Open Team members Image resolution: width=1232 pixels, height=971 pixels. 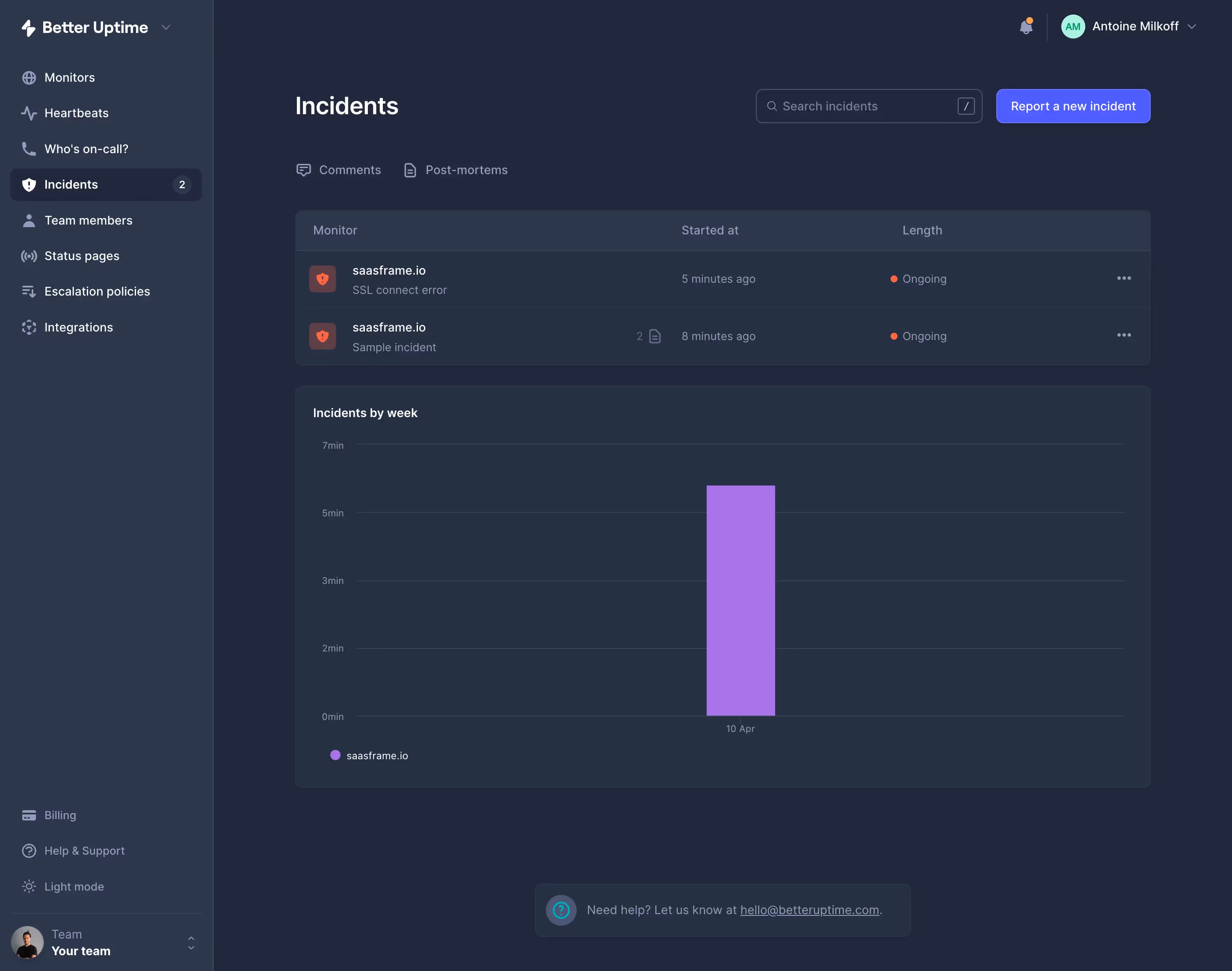(x=88, y=220)
